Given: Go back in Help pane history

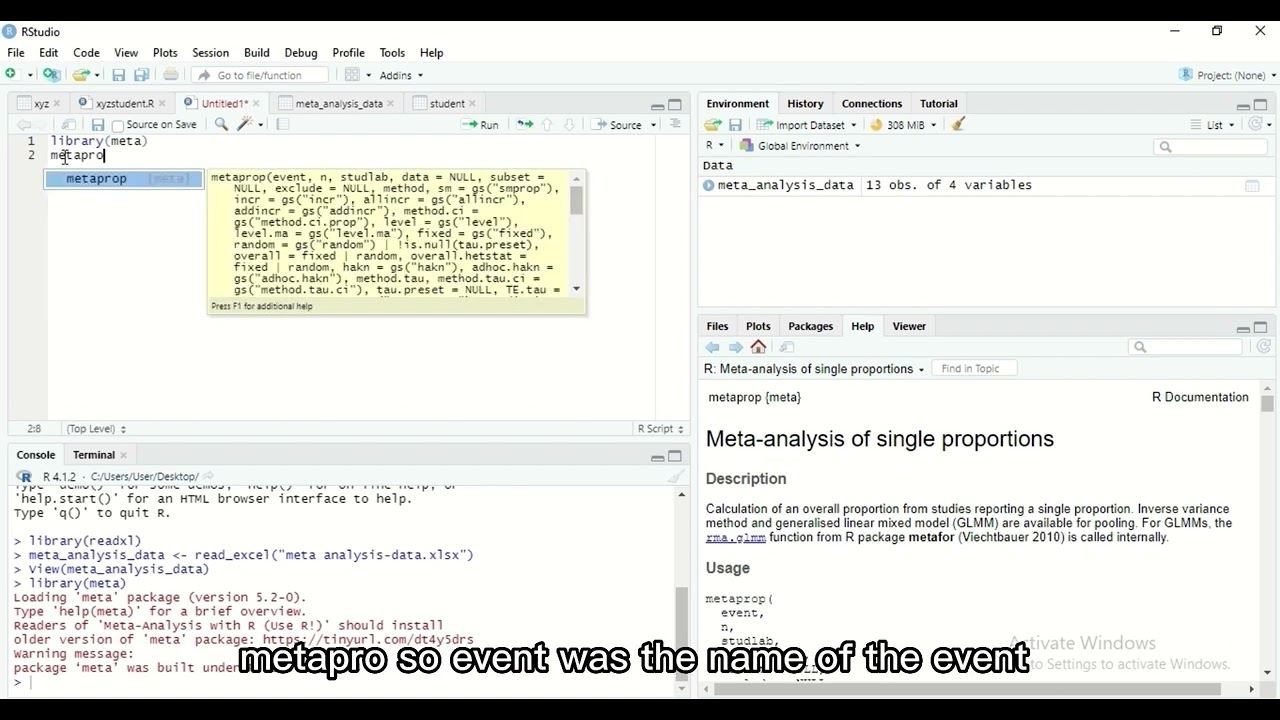Looking at the screenshot, I should 713,347.
